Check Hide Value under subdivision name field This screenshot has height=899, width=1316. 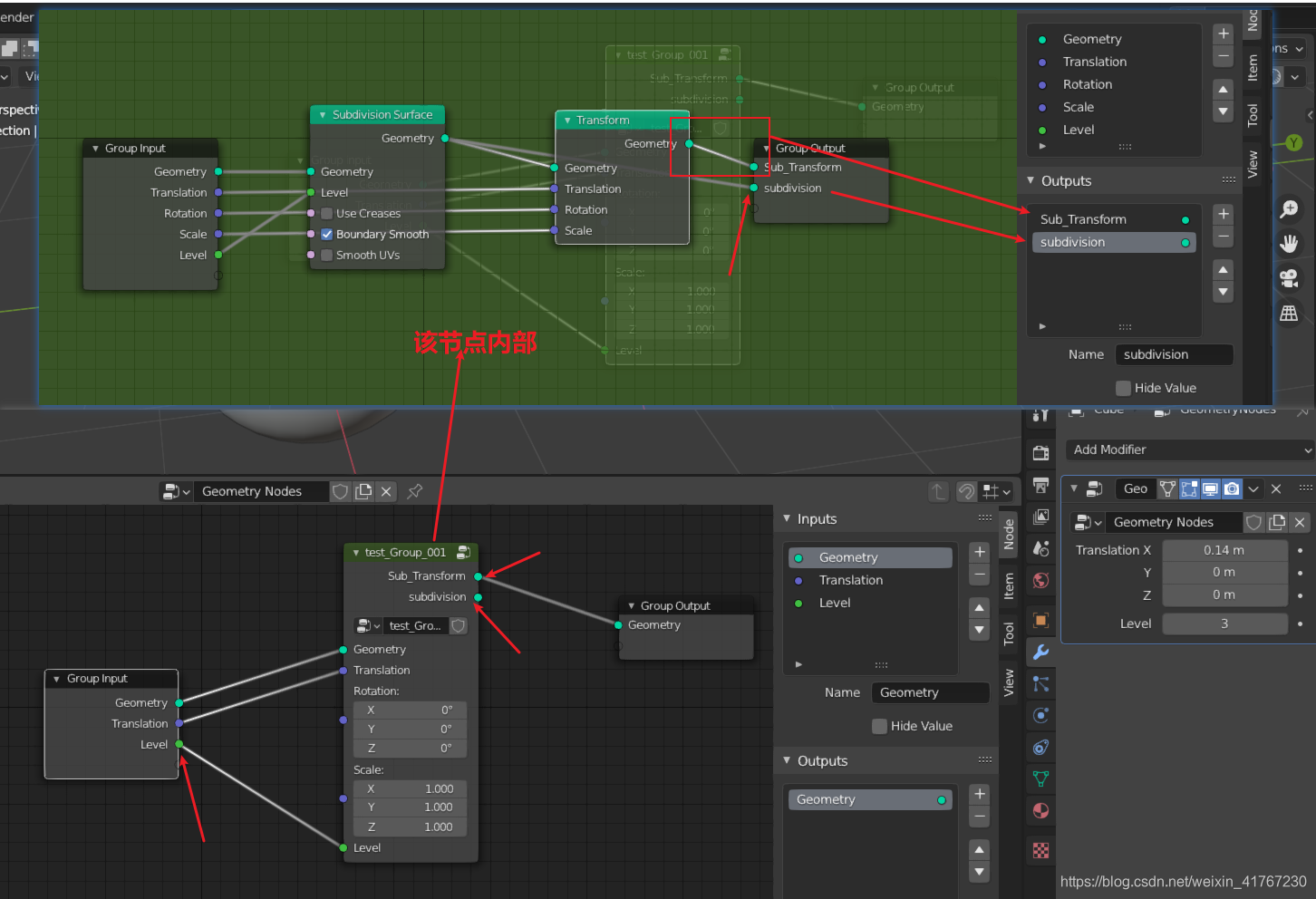click(x=1124, y=388)
